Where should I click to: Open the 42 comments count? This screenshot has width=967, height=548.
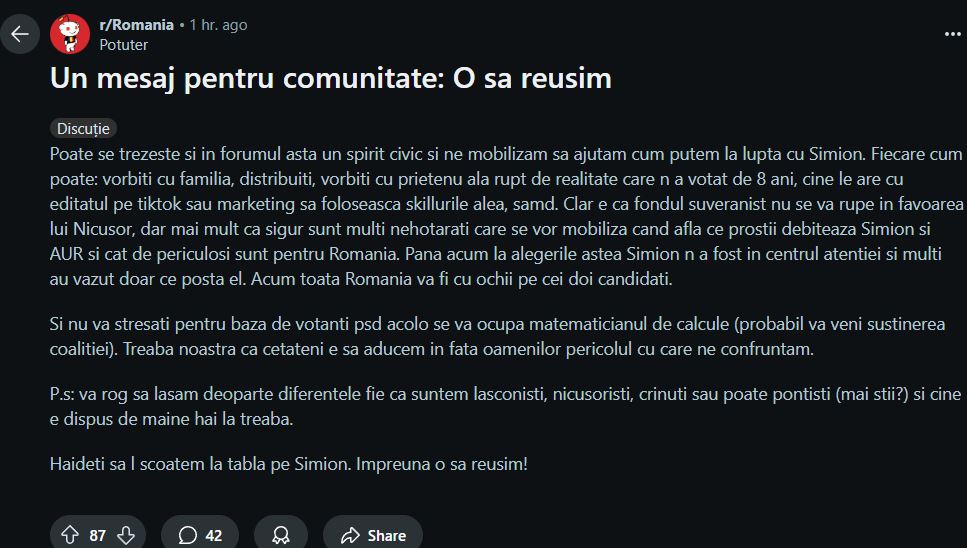click(x=213, y=535)
